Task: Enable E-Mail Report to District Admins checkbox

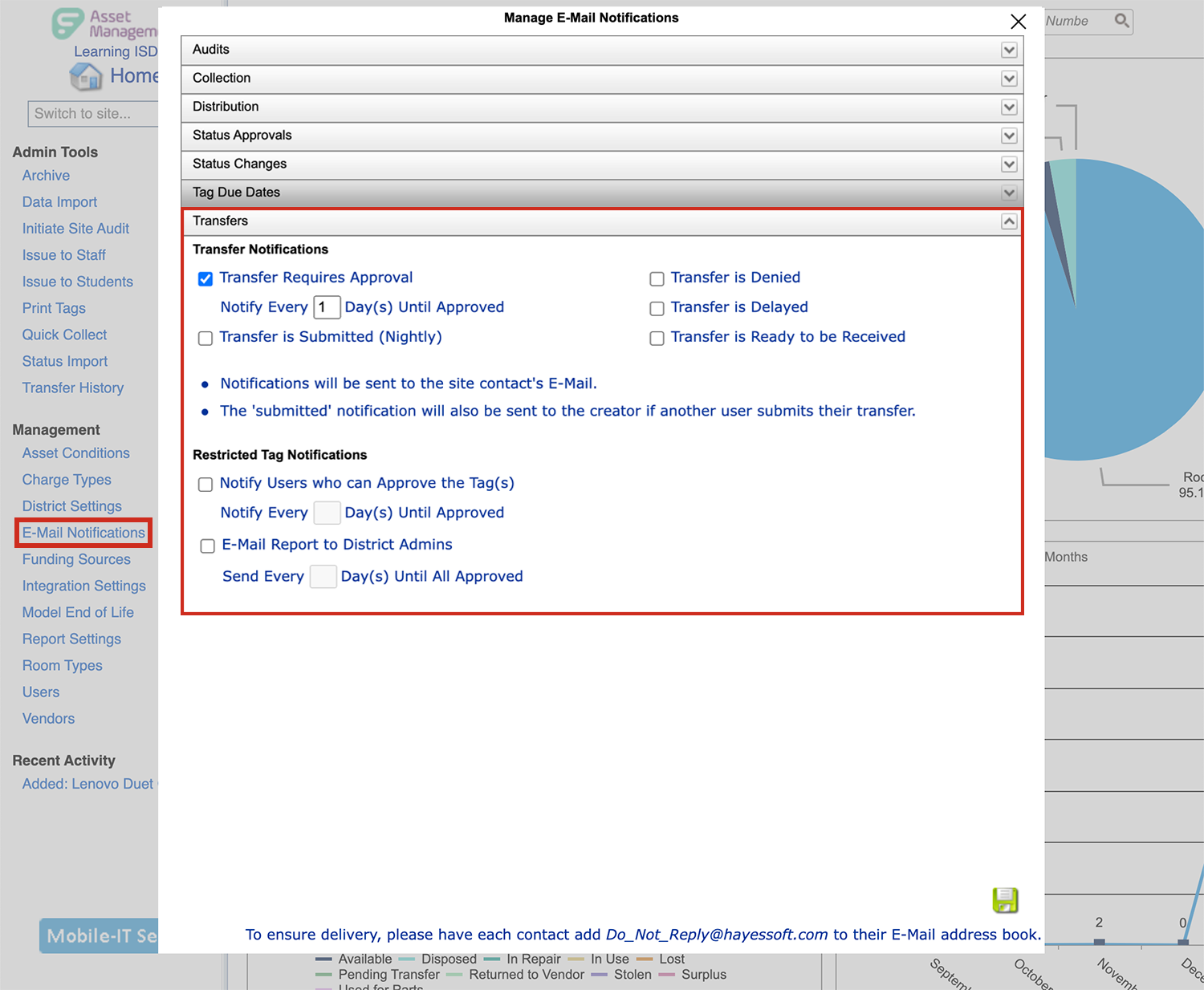Action: 207,546
